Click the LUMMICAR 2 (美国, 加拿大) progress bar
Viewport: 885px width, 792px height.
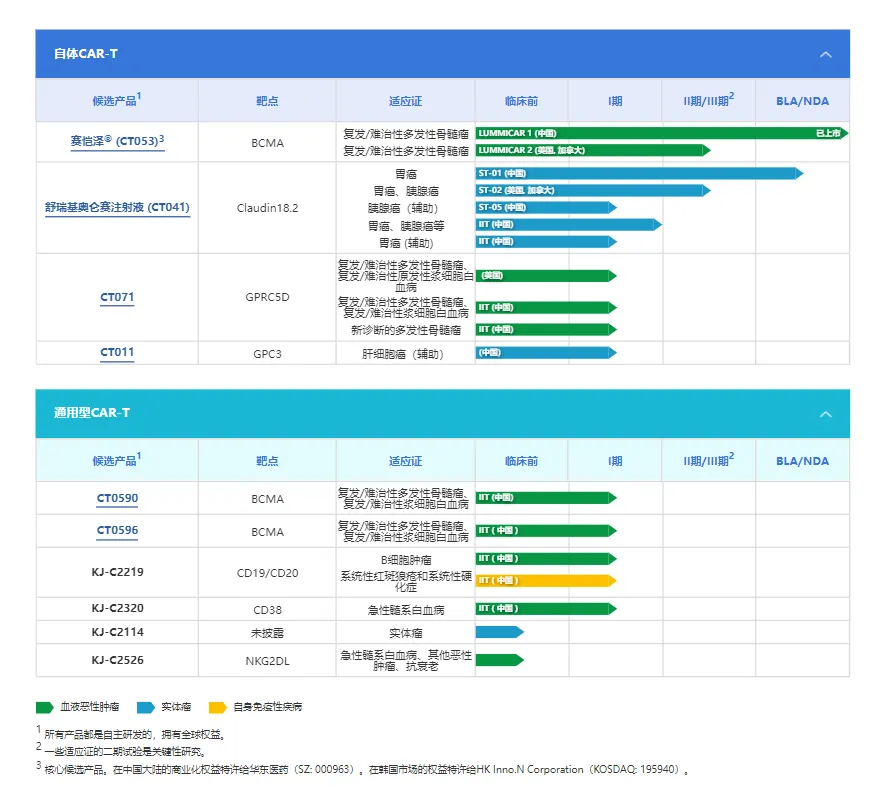point(592,150)
